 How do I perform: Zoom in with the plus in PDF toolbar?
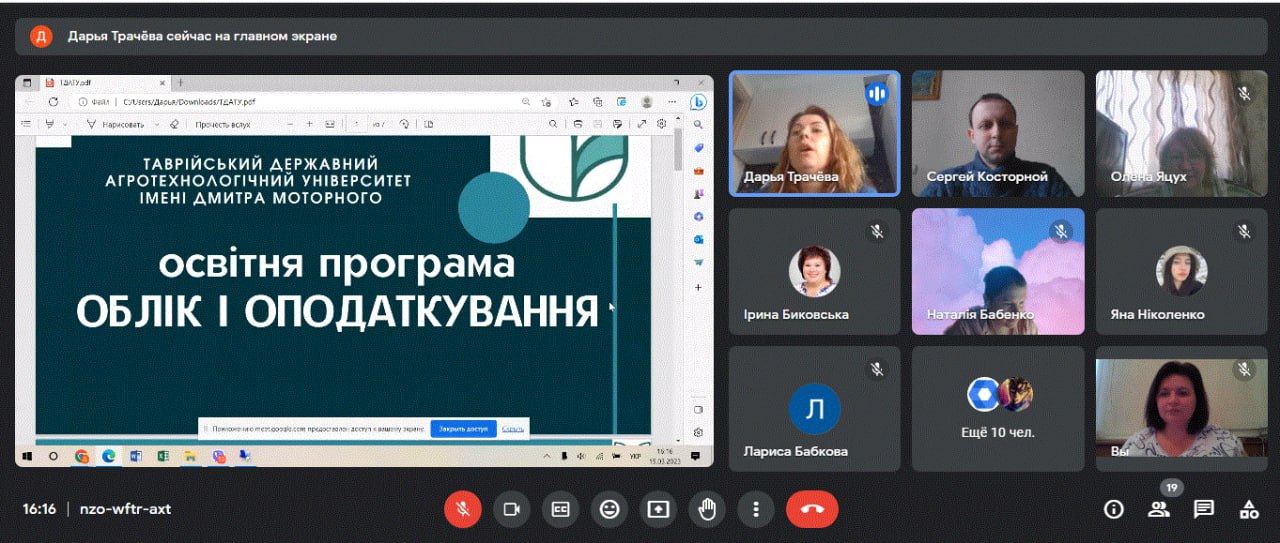point(311,125)
